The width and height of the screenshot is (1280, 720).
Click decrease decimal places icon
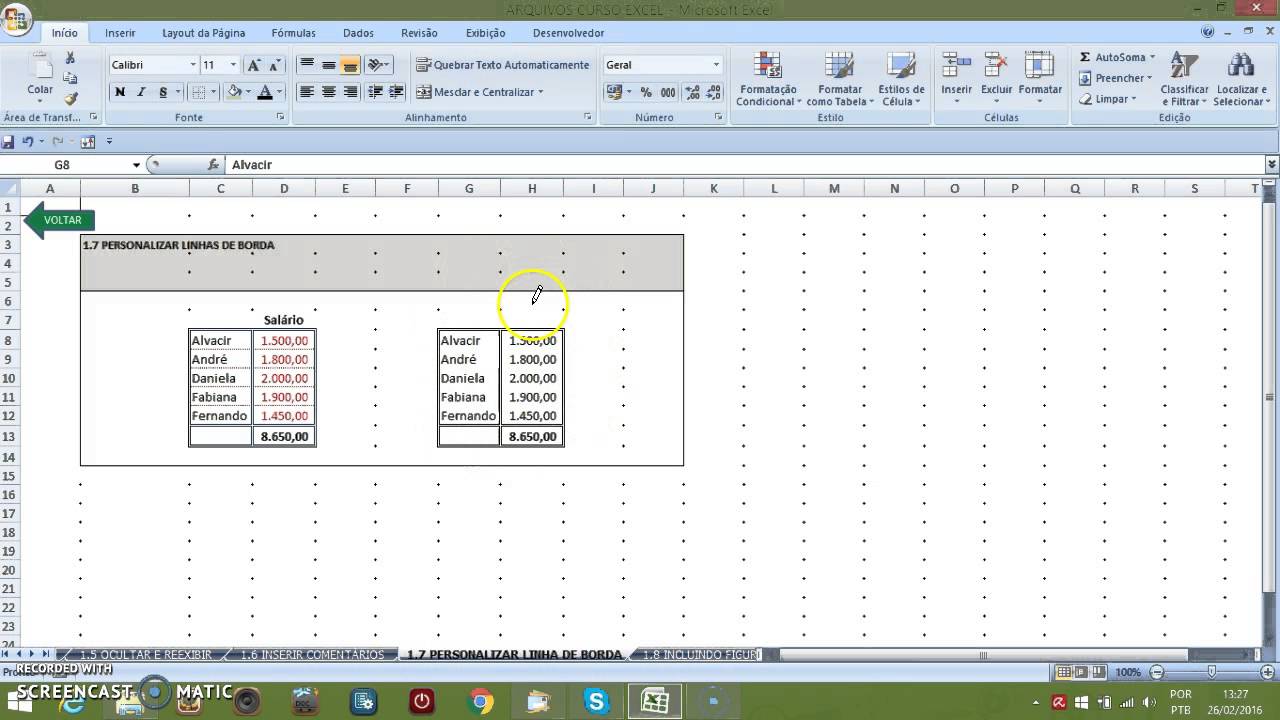pyautogui.click(x=713, y=92)
